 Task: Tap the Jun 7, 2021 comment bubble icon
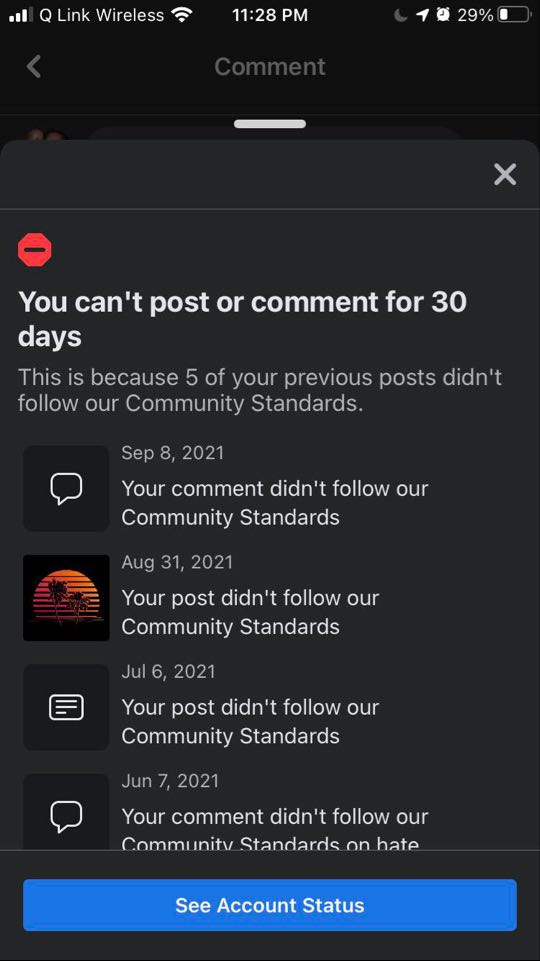click(x=66, y=811)
